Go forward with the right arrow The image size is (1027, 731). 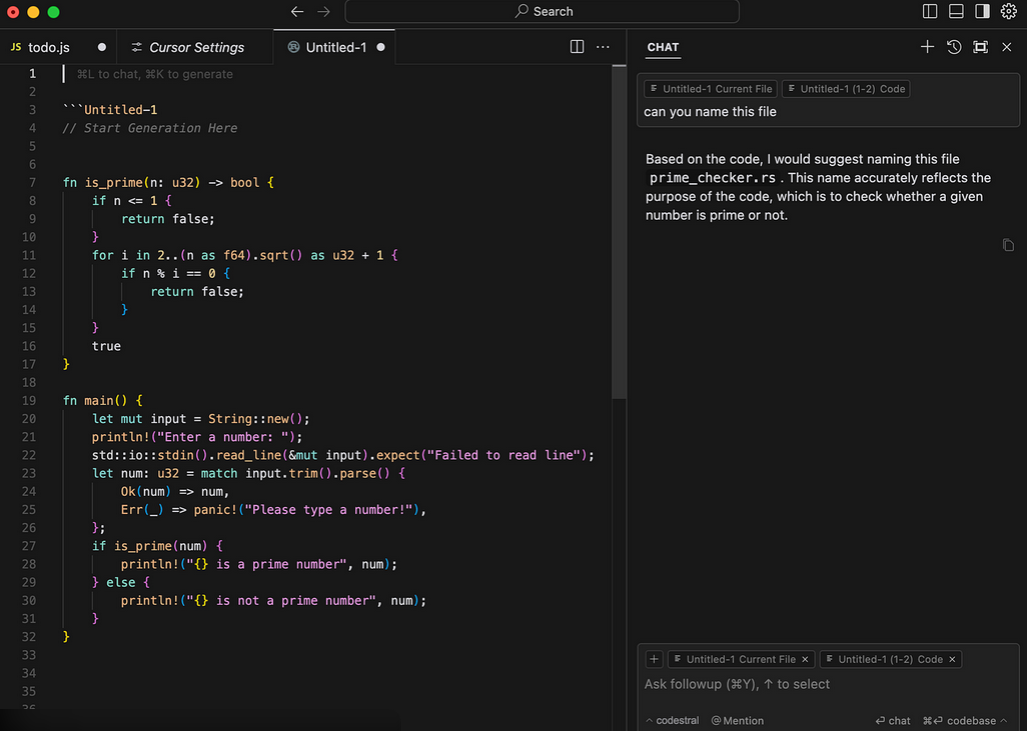coord(324,12)
